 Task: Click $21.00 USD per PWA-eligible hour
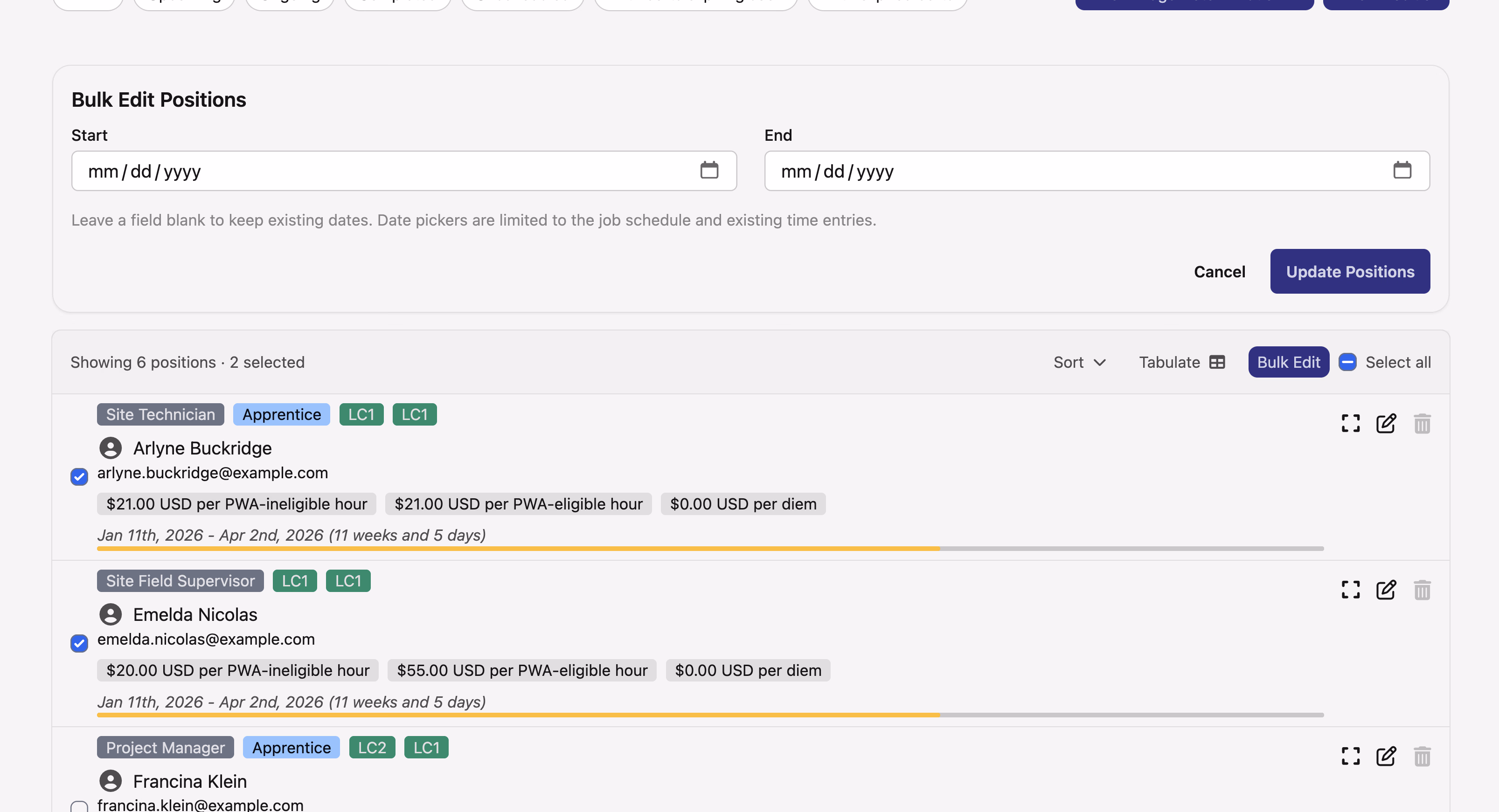tap(519, 504)
